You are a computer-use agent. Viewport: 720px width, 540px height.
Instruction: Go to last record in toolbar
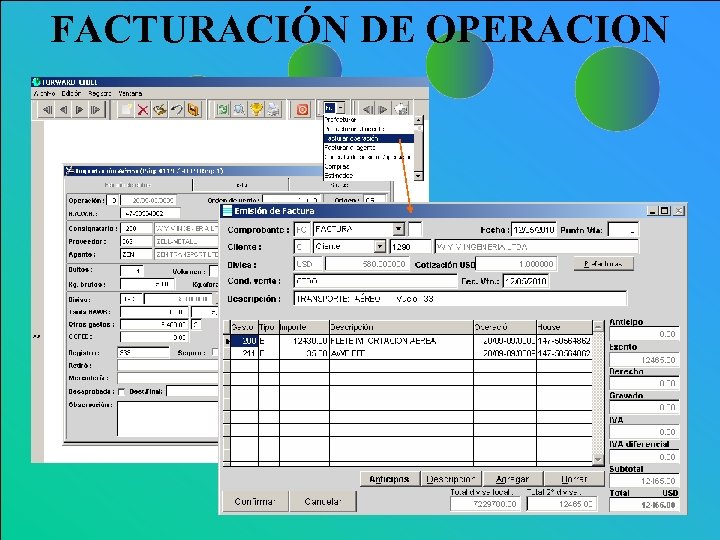click(96, 110)
